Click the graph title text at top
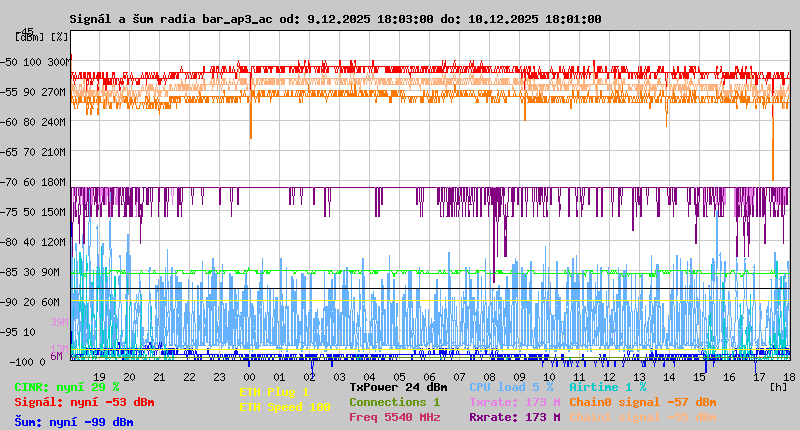800x430 pixels. click(x=335, y=19)
